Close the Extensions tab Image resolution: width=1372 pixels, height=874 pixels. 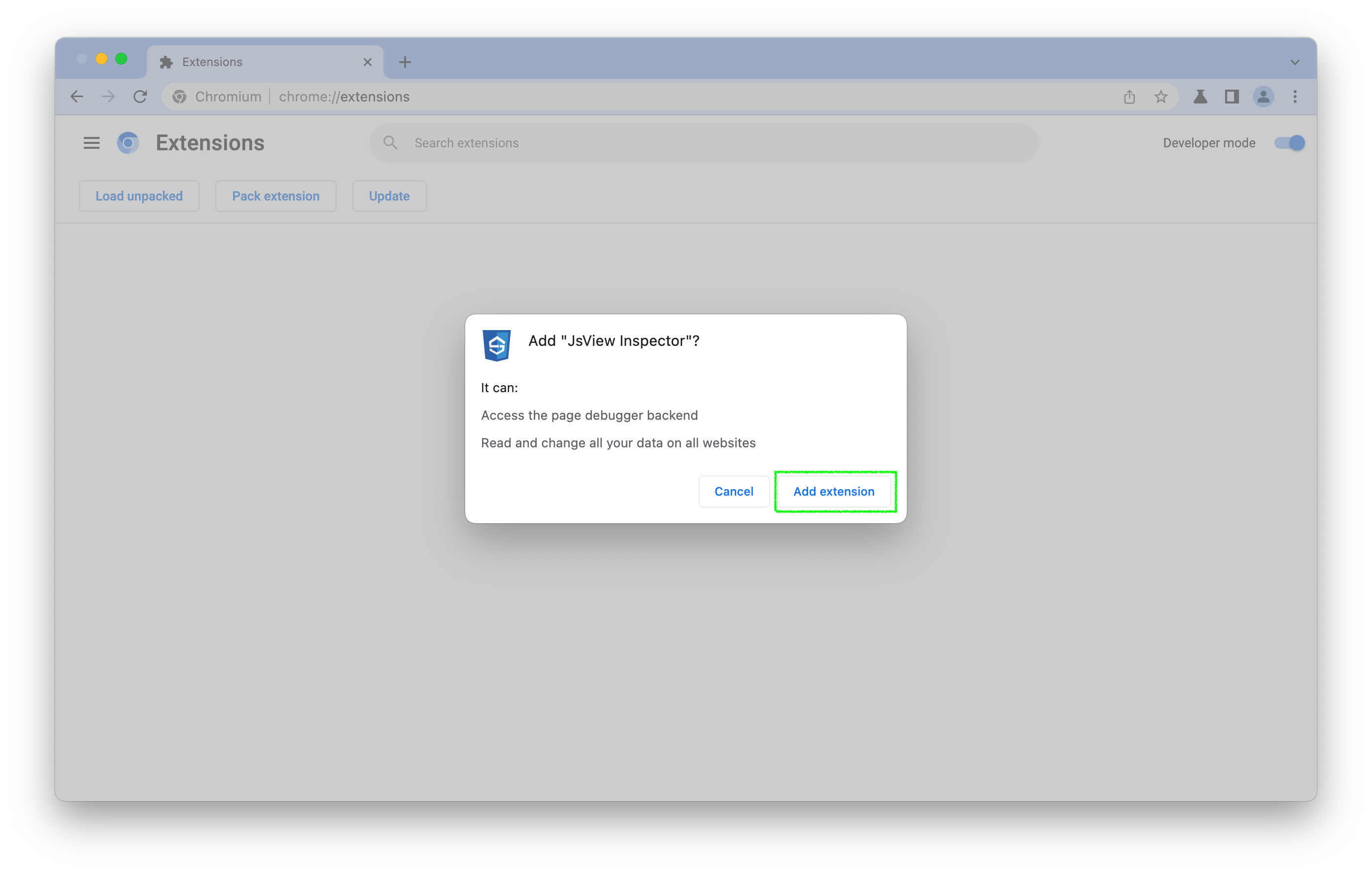pyautogui.click(x=368, y=62)
